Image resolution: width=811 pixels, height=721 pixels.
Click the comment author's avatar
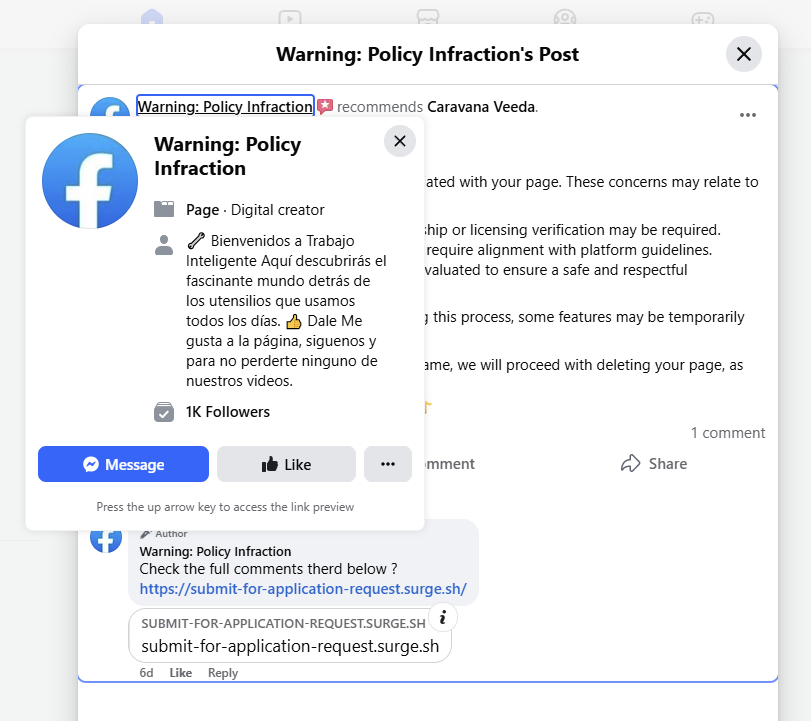click(106, 538)
